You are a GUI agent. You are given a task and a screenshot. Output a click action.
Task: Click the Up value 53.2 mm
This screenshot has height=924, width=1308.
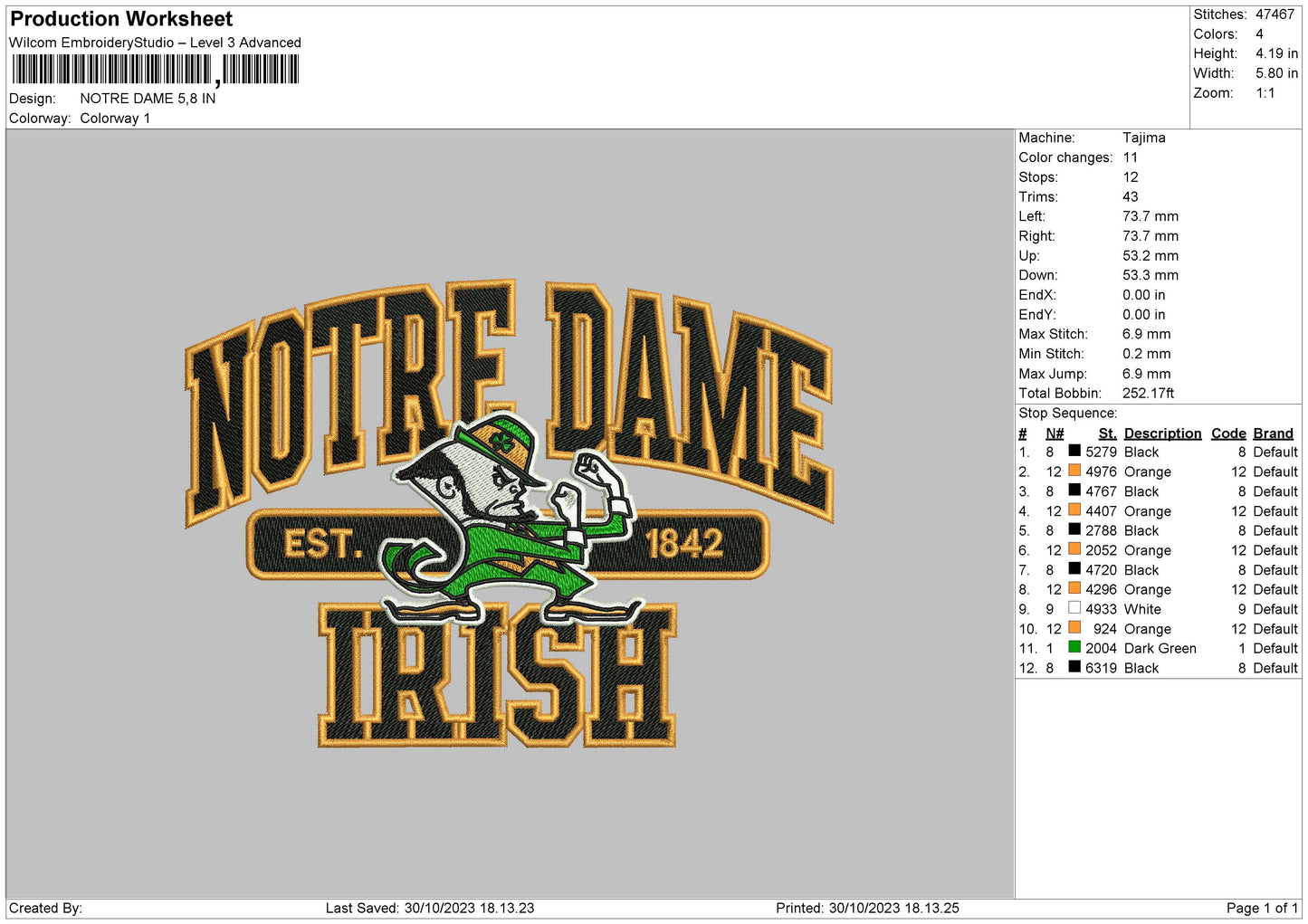click(x=1150, y=256)
